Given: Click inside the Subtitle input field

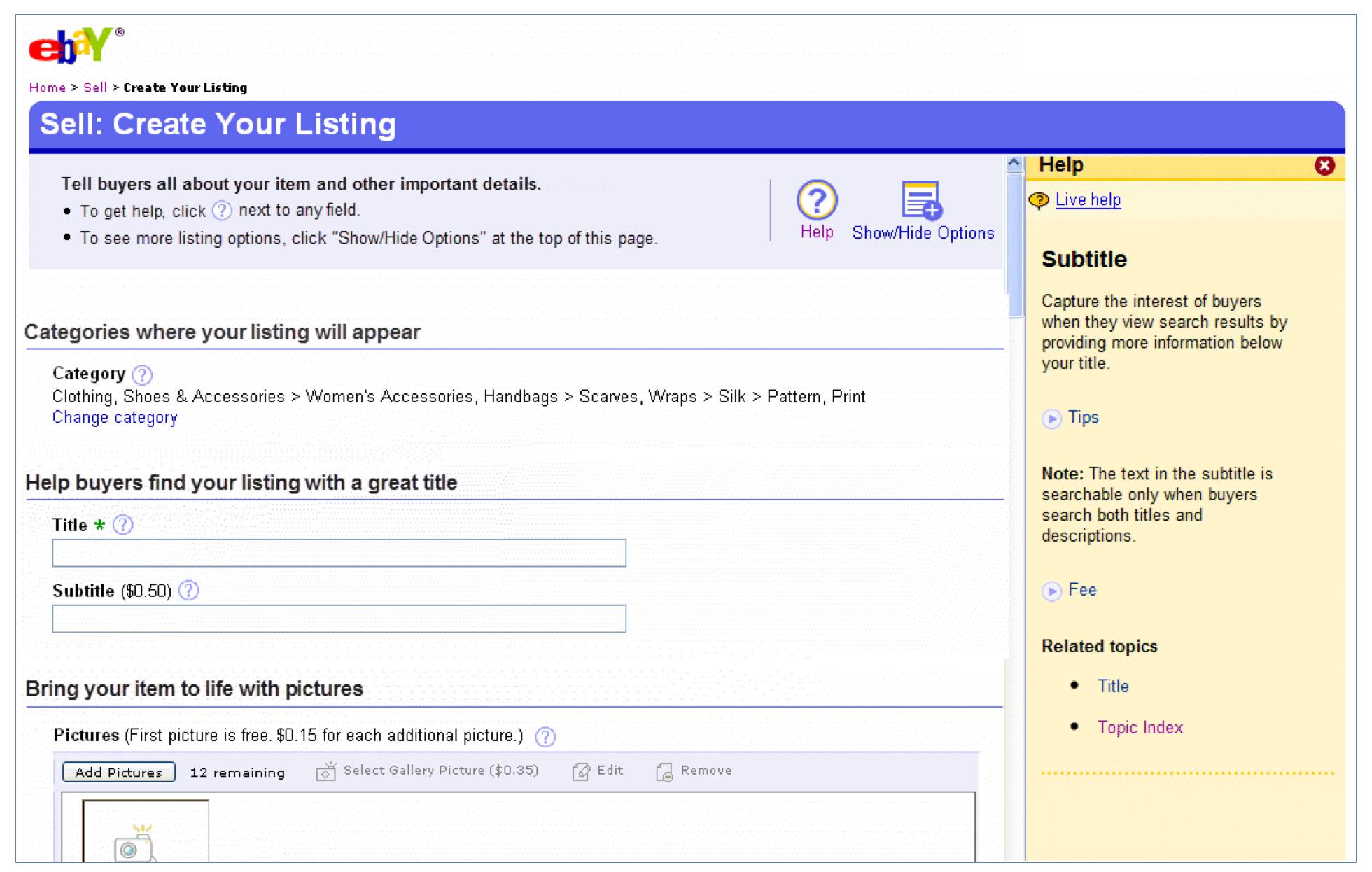Looking at the screenshot, I should click(x=339, y=619).
